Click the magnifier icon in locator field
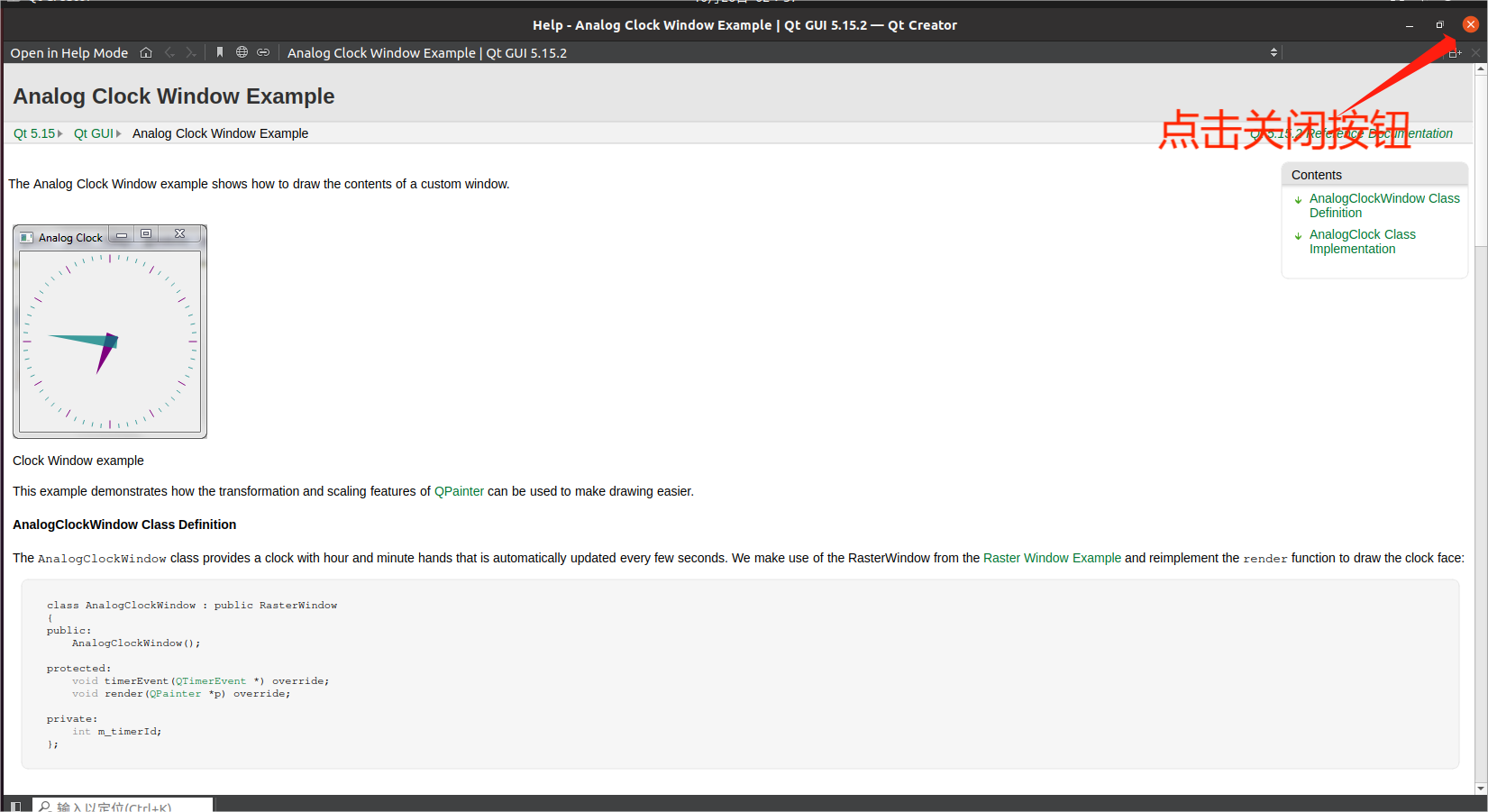This screenshot has width=1488, height=812. [44, 807]
